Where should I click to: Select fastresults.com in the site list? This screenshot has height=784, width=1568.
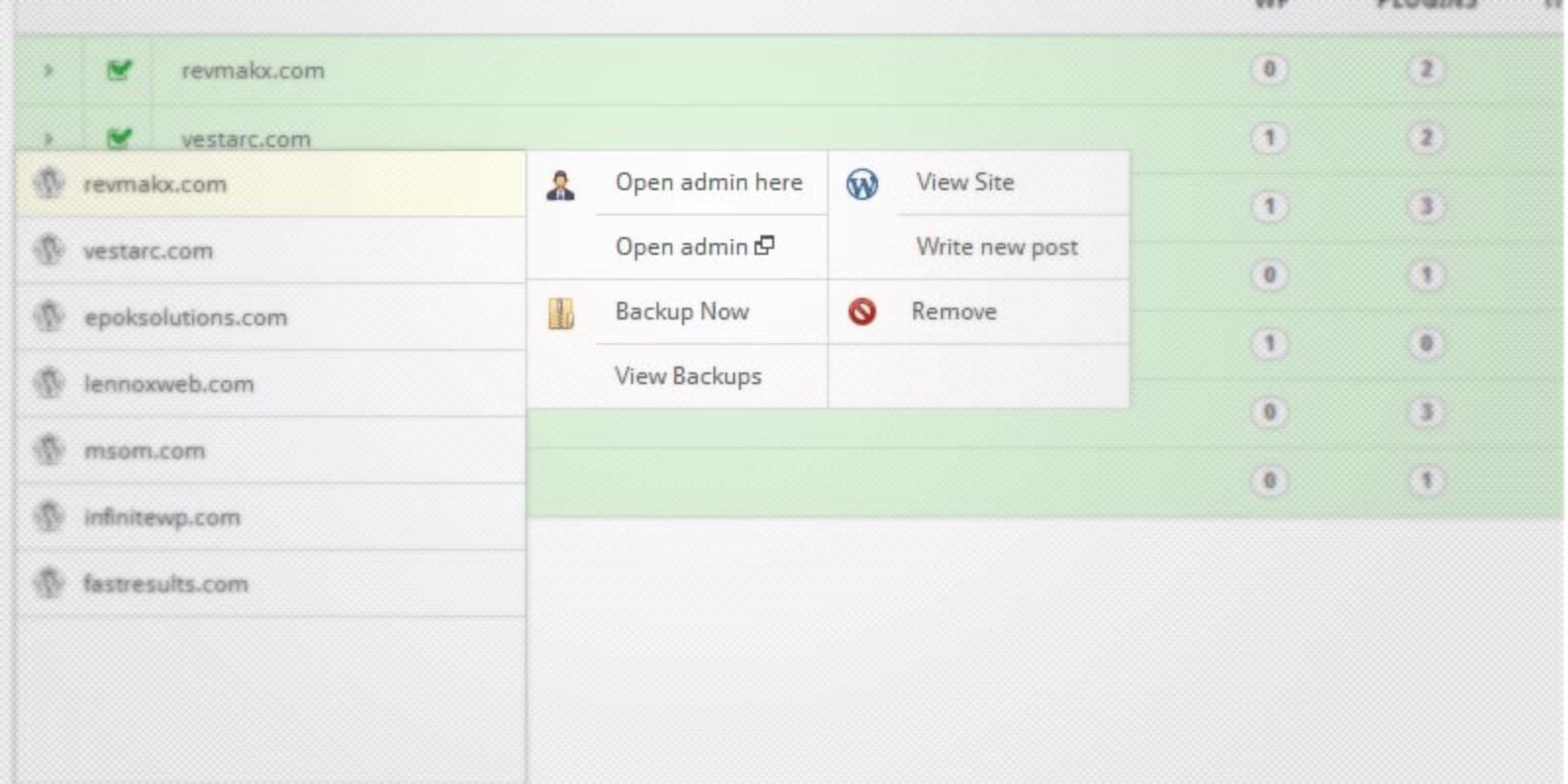coord(270,584)
